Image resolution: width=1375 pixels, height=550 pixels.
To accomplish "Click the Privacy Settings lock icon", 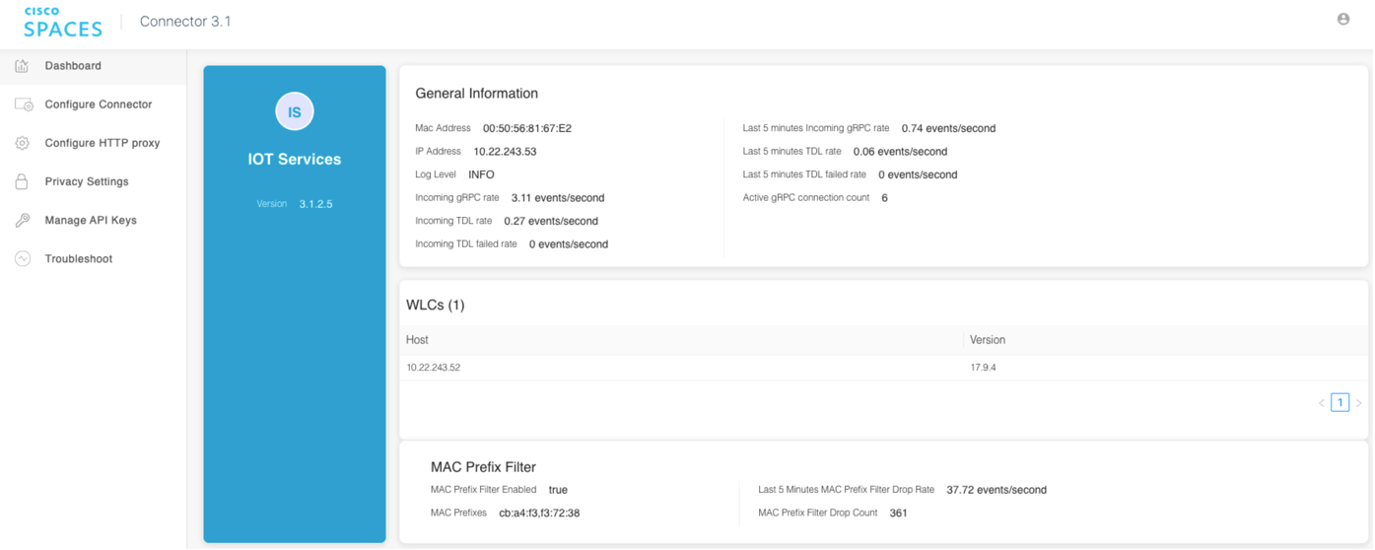I will click(x=22, y=182).
